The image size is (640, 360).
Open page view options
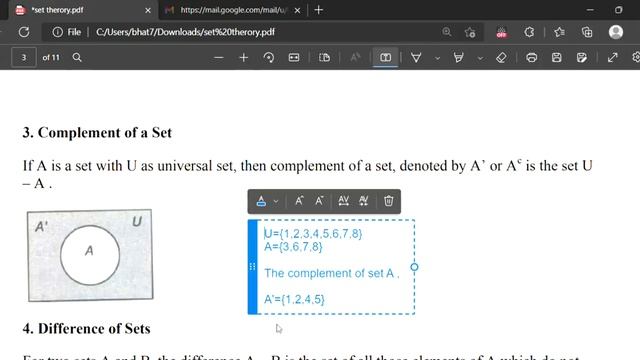[x=324, y=58]
